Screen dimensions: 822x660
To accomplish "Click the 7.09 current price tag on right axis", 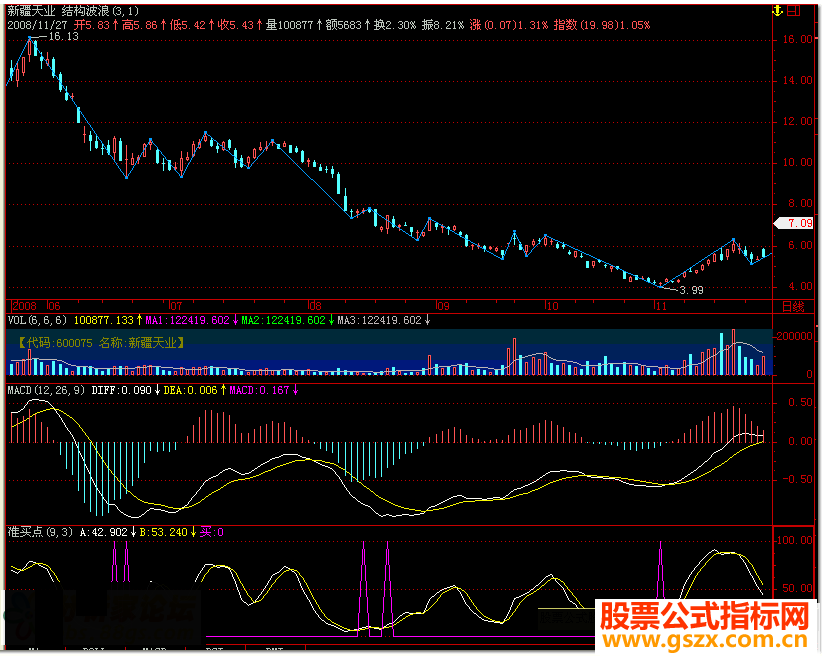I will tap(797, 224).
